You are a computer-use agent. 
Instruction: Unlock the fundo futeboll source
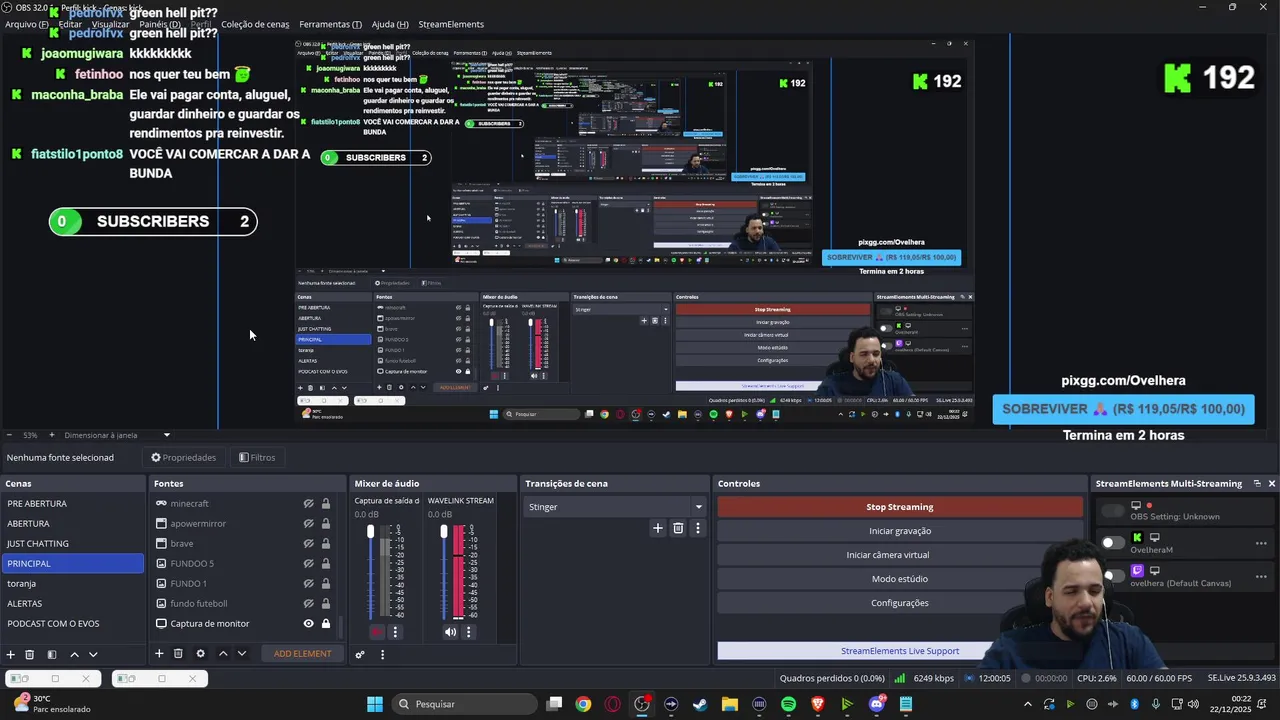click(x=325, y=603)
